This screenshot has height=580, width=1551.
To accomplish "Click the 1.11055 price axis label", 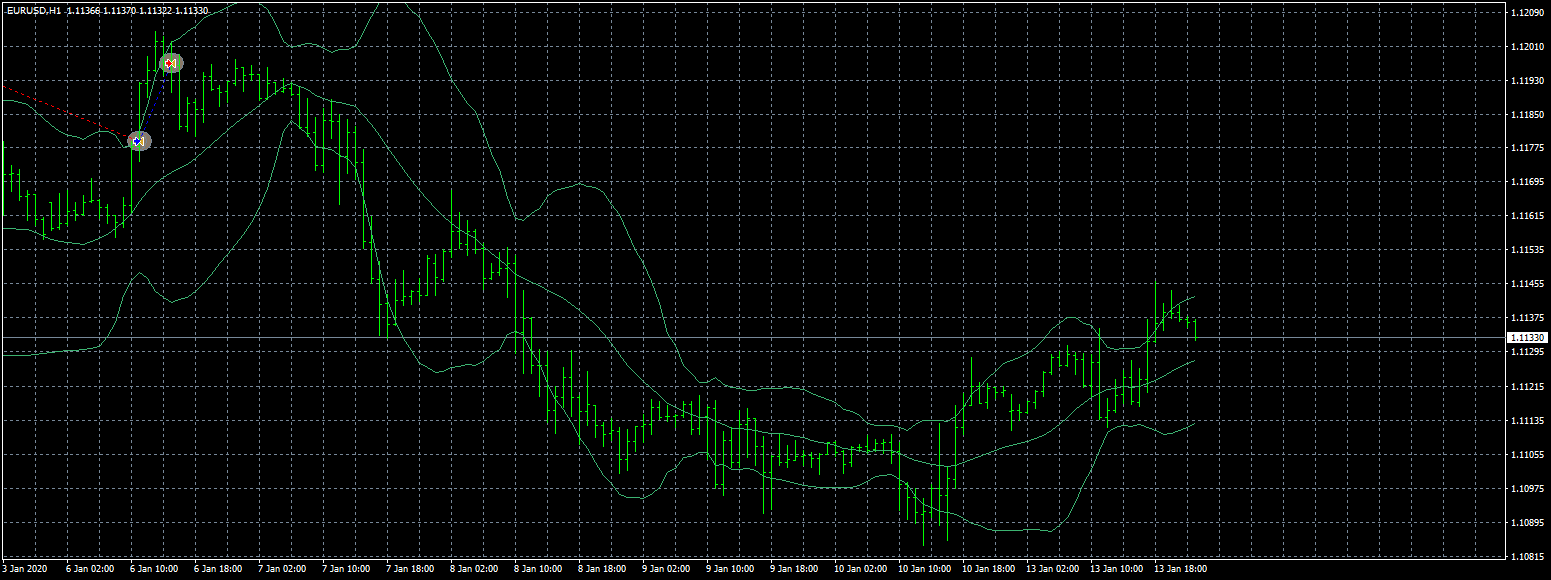I will 1528,455.
